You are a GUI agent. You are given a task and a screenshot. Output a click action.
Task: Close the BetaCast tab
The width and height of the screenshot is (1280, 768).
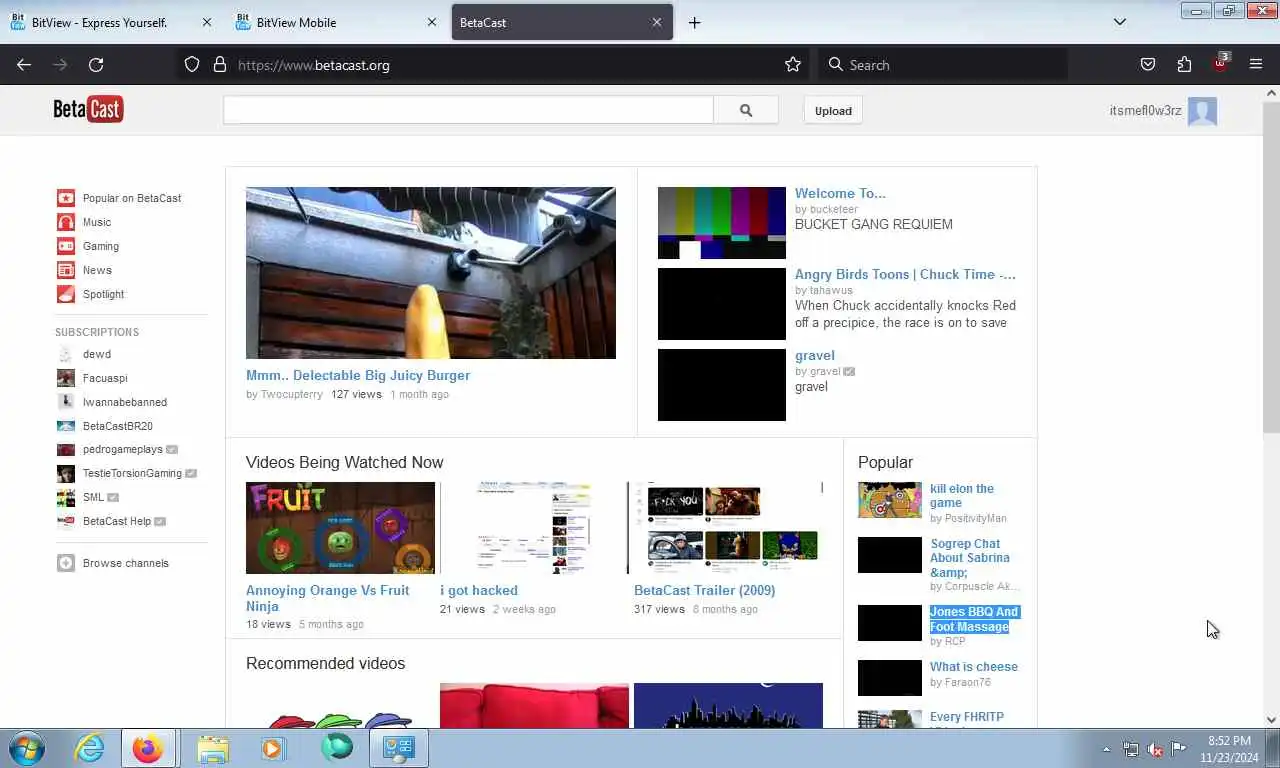657,22
